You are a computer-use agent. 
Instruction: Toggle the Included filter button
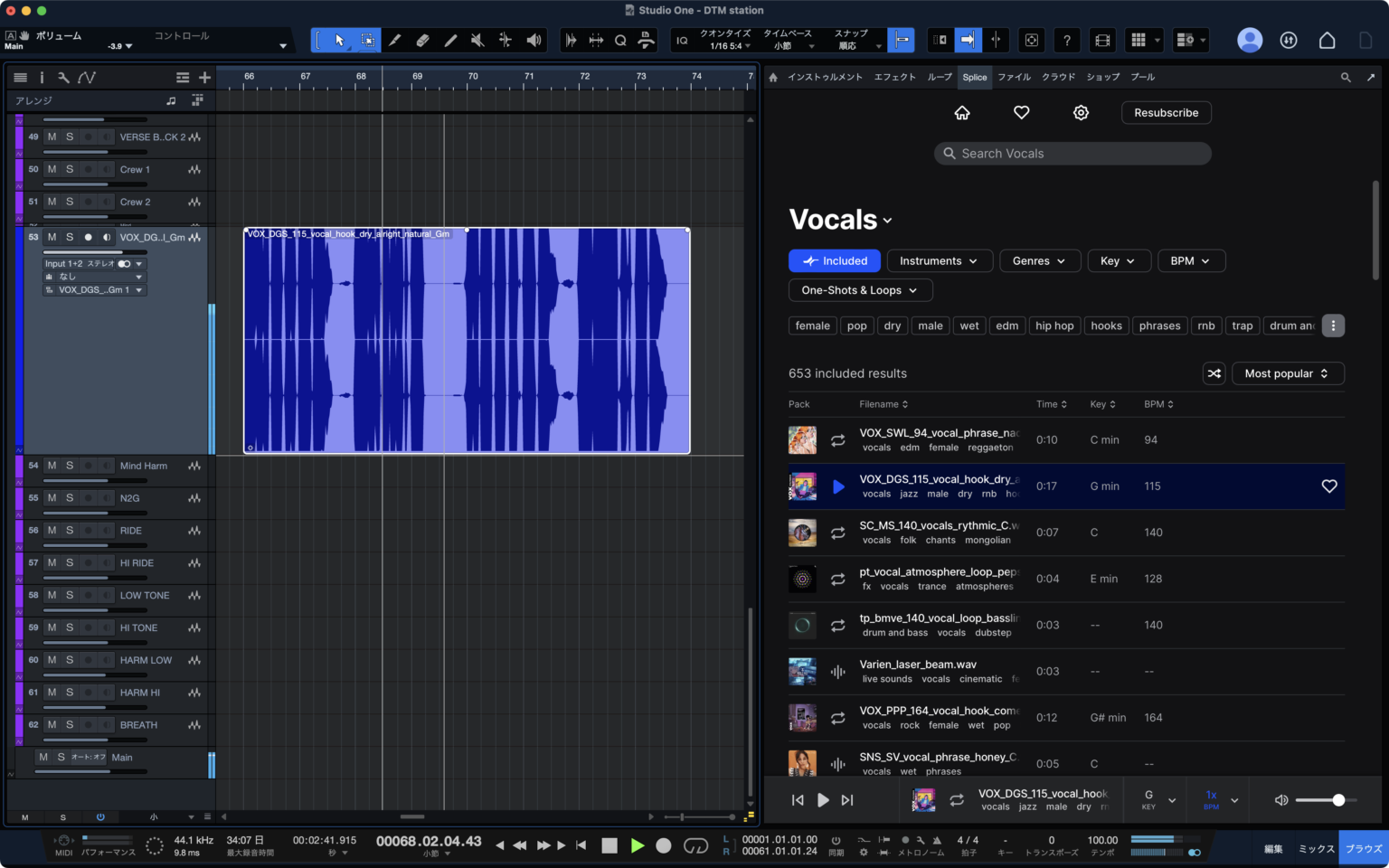[834, 260]
